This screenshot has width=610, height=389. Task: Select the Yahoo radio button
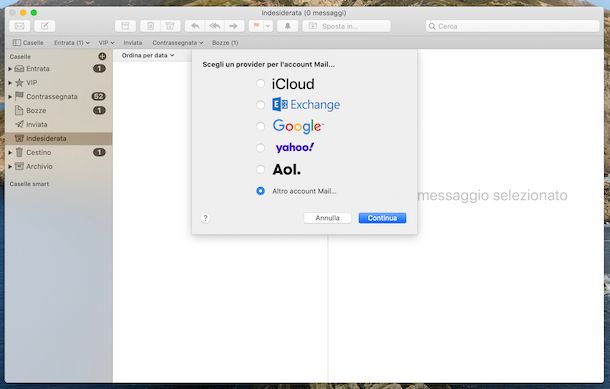click(261, 148)
